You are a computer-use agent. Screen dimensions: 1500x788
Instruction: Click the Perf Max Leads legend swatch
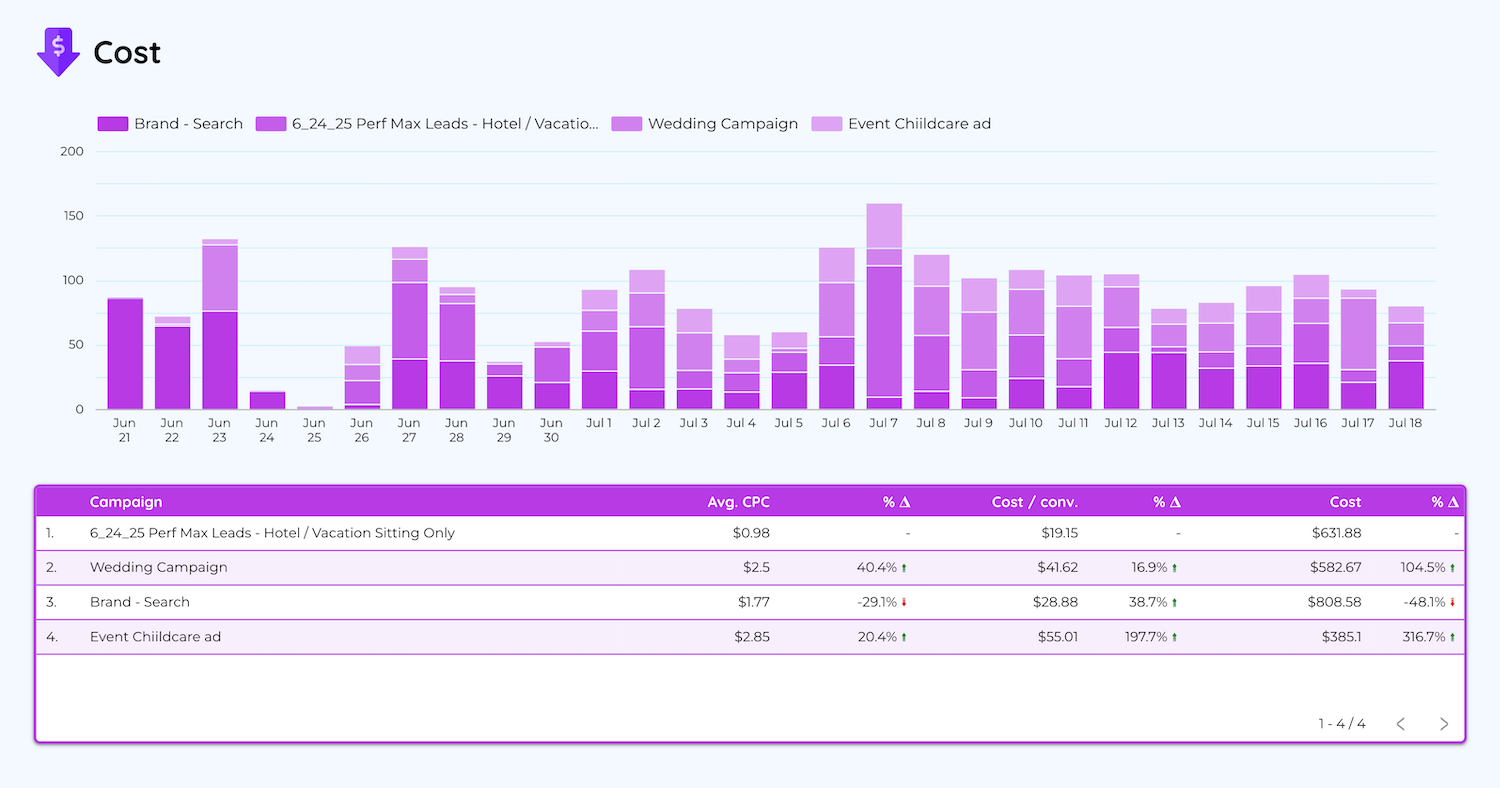272,124
